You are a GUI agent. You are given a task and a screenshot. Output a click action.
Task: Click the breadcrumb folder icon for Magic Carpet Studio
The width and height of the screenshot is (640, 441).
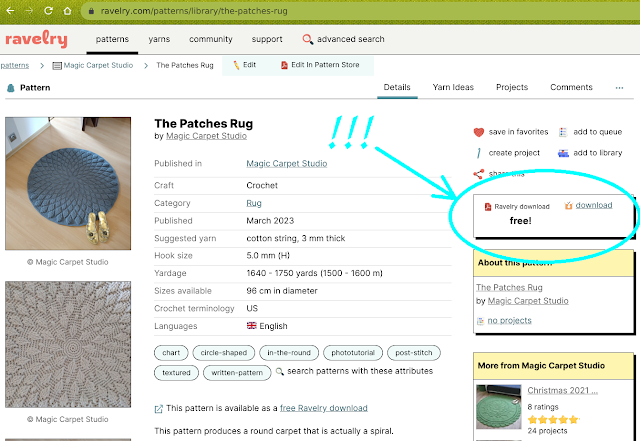point(57,66)
